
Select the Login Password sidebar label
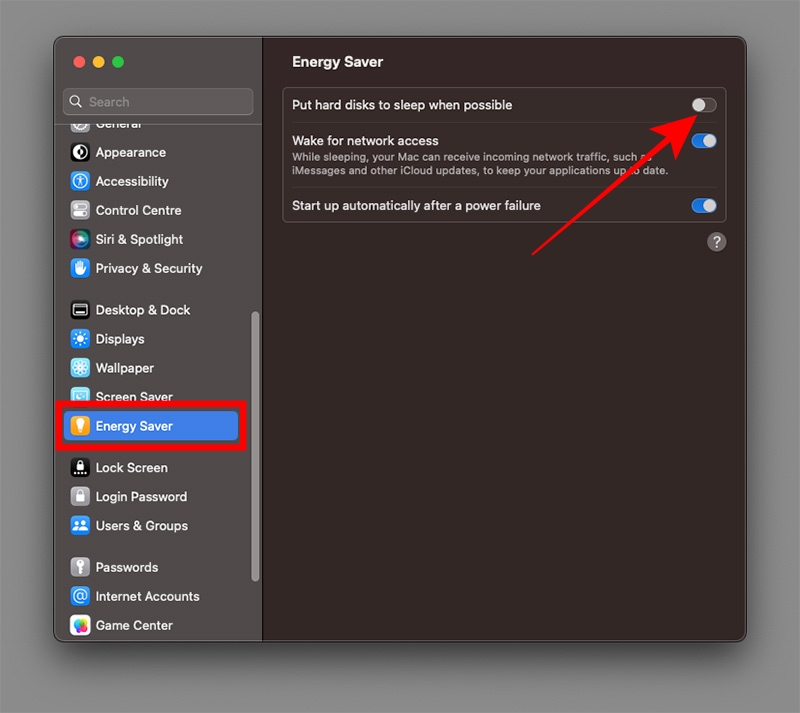coord(141,497)
